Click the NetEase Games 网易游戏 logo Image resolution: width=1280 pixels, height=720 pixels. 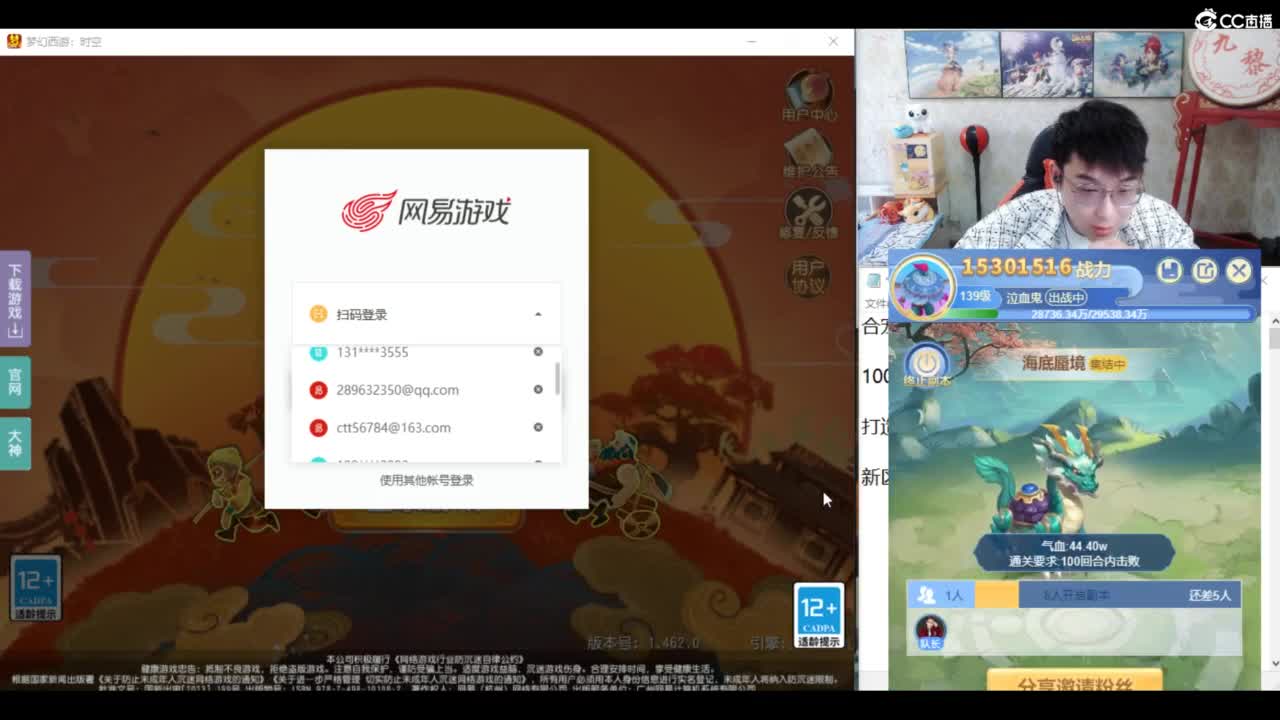pos(426,211)
